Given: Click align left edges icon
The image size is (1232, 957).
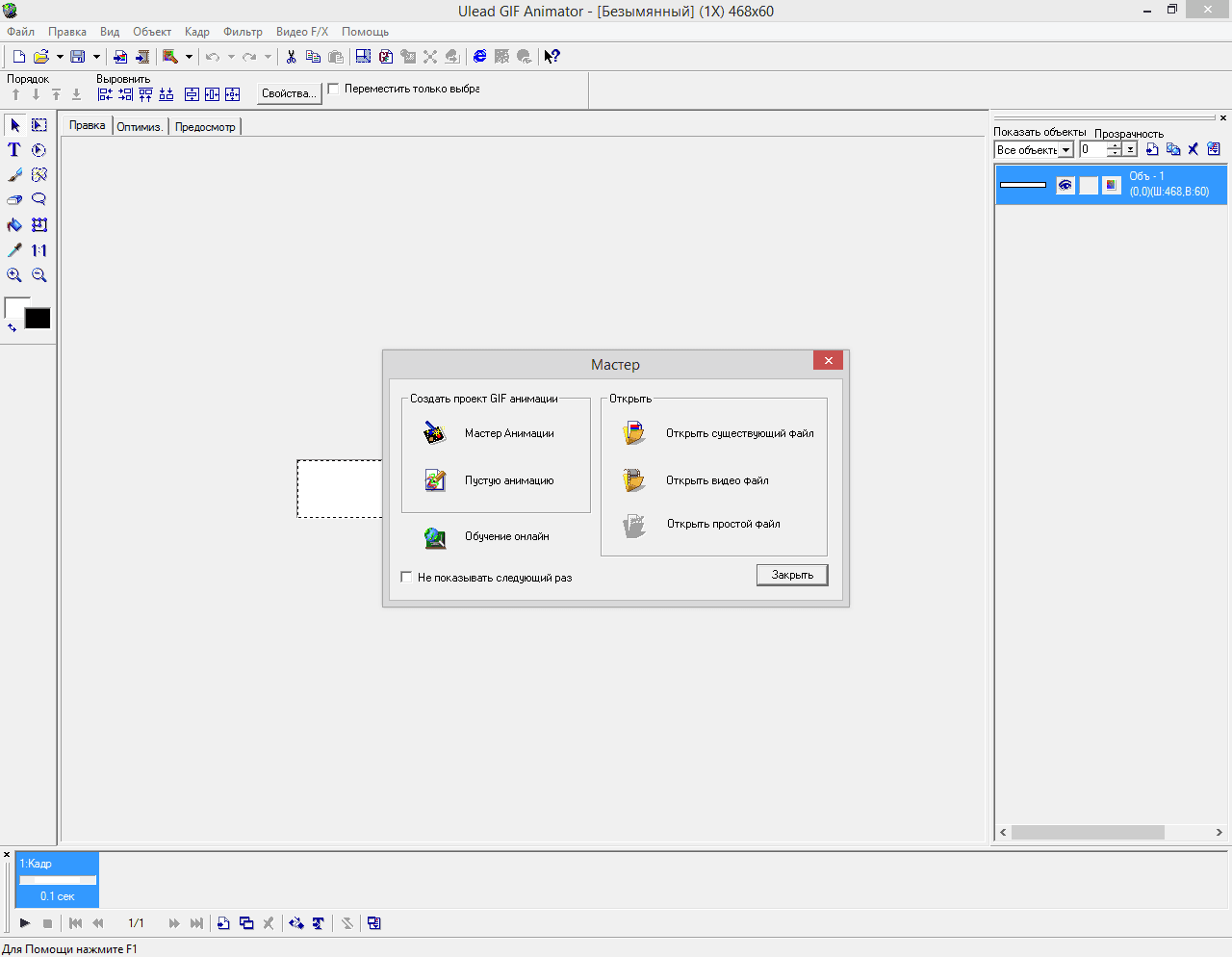Looking at the screenshot, I should click(x=105, y=94).
